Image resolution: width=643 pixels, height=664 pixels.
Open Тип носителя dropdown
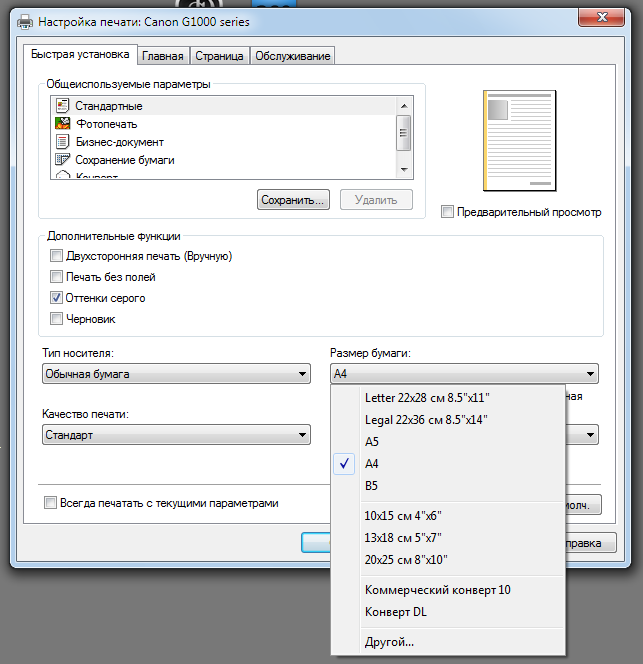coord(176,374)
